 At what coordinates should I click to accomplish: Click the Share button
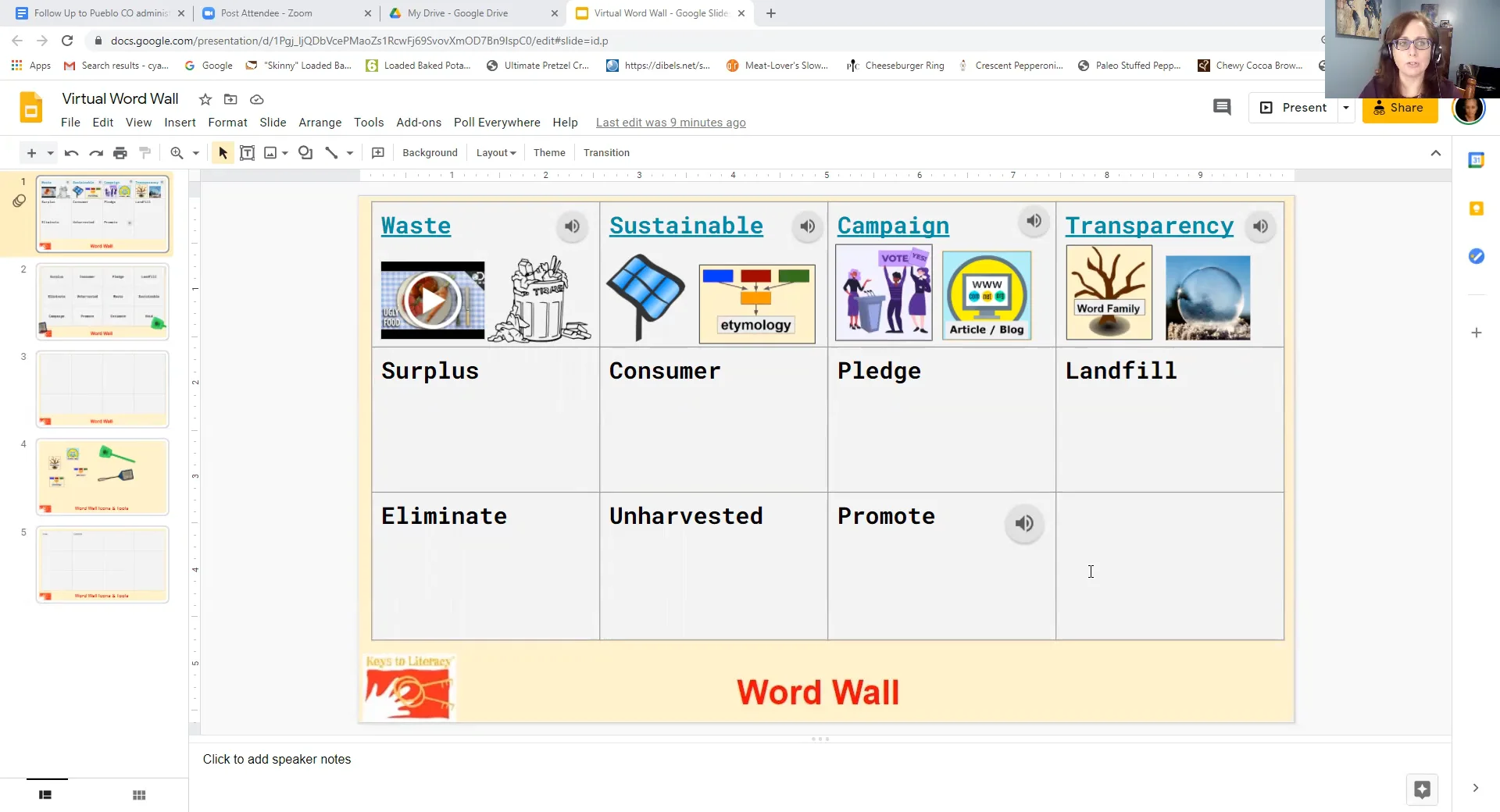click(1399, 107)
